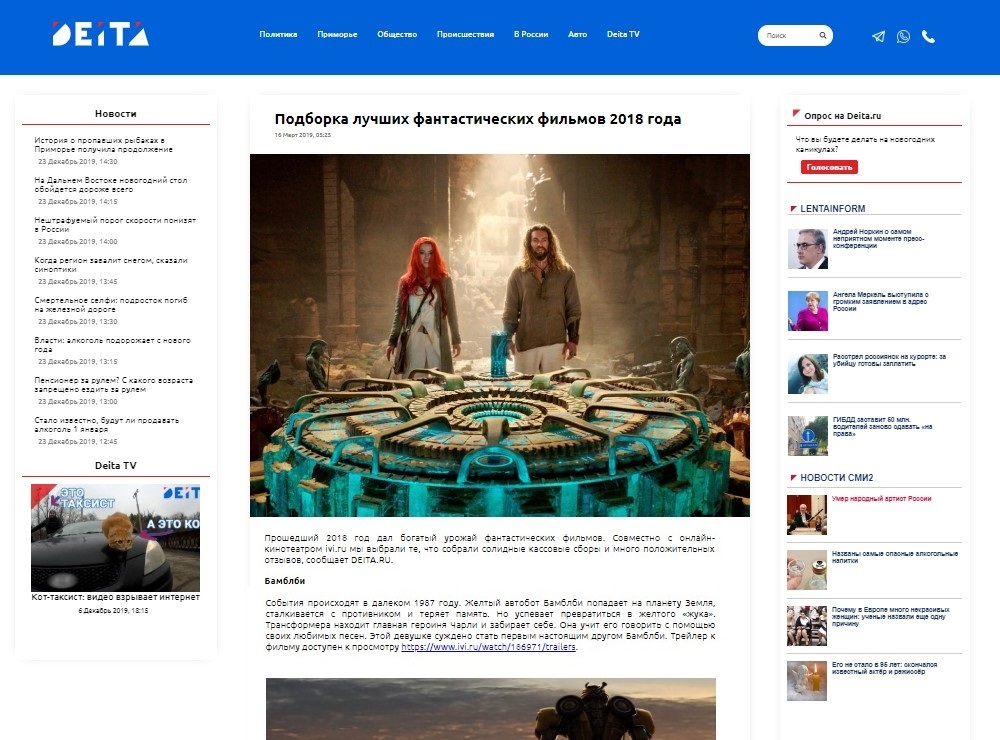This screenshot has width=1000, height=740.
Task: Open the Ангела Меркель article link
Action: click(880, 301)
